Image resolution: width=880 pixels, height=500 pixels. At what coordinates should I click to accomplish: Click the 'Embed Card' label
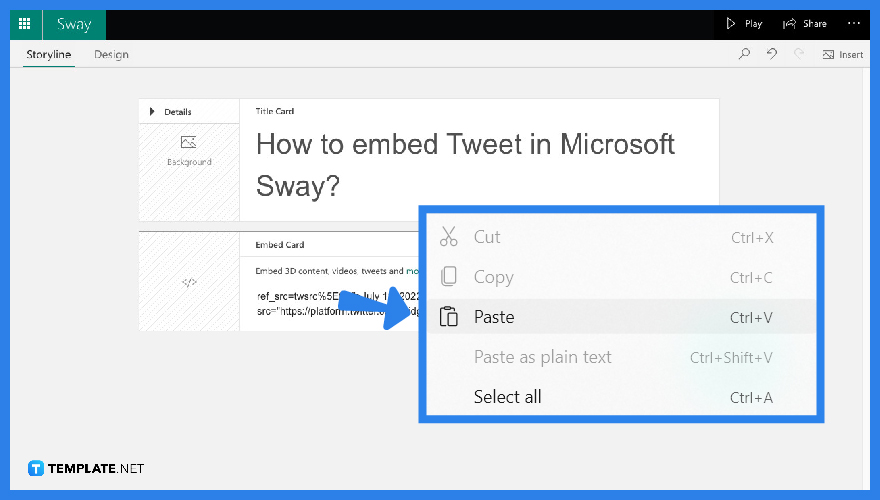(x=279, y=245)
